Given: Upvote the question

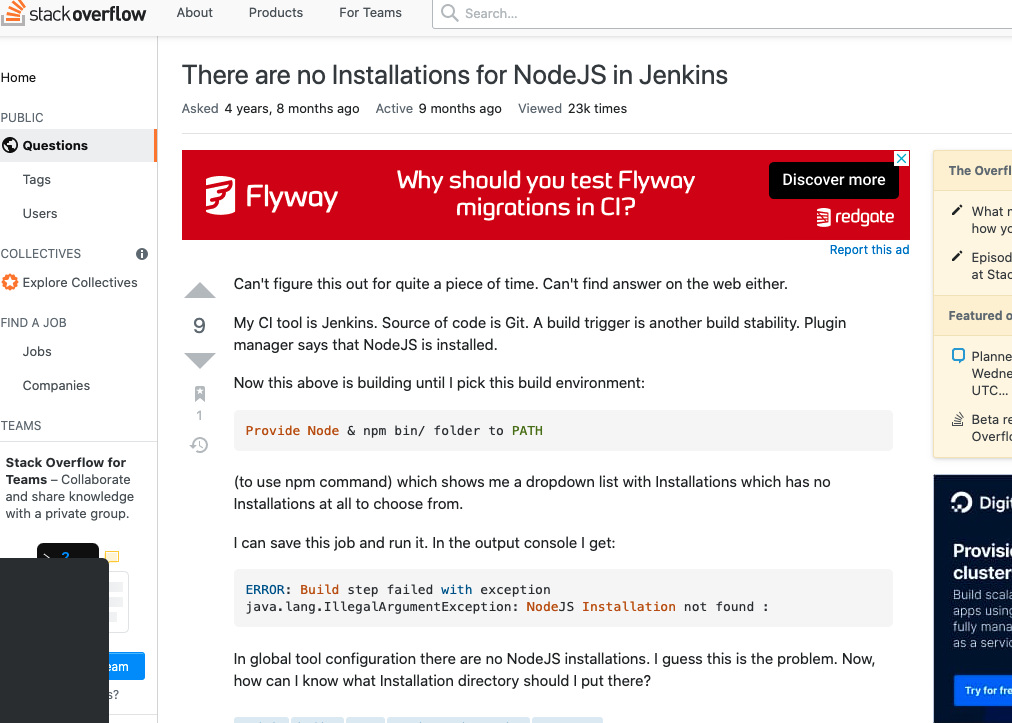Looking at the screenshot, I should [x=199, y=290].
